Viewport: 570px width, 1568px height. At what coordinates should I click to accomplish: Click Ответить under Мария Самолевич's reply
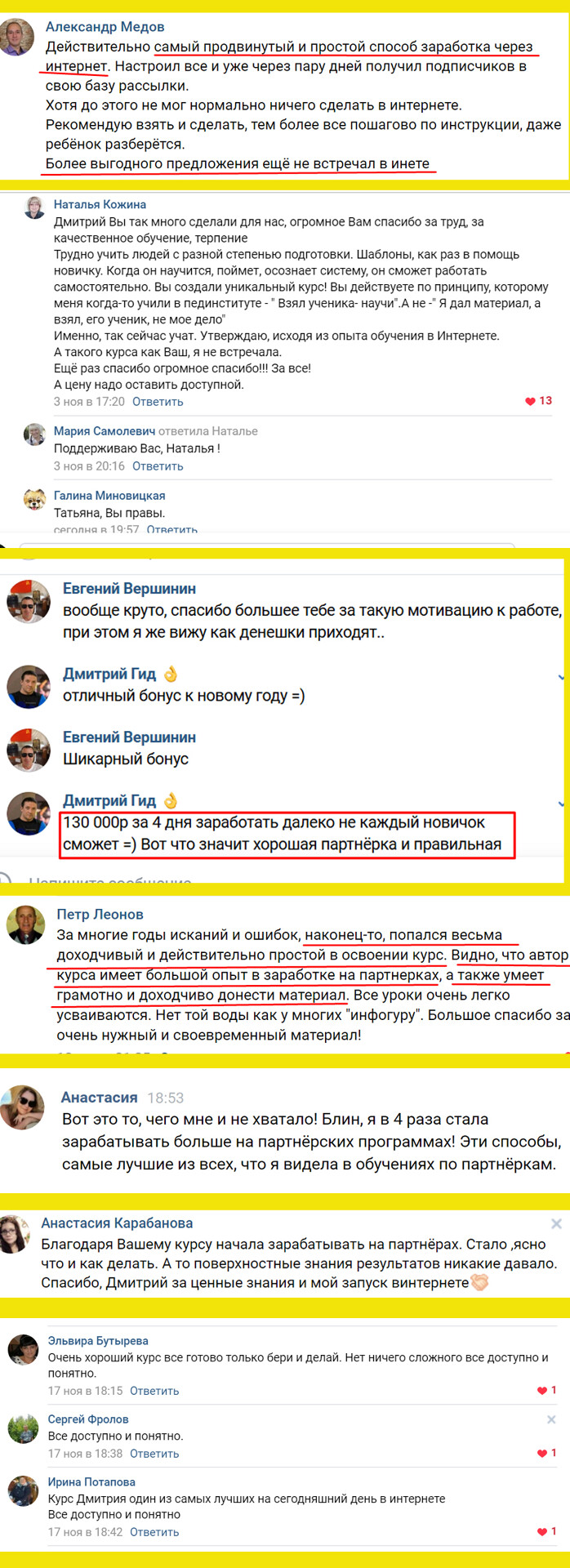point(158,466)
